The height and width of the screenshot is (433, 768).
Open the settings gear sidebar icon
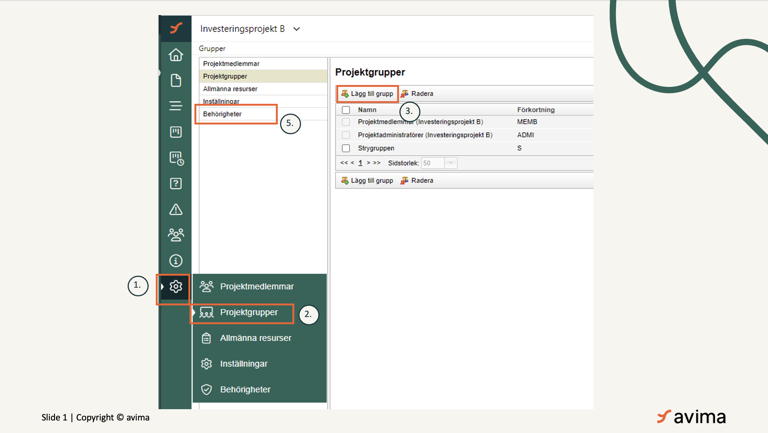[x=176, y=287]
